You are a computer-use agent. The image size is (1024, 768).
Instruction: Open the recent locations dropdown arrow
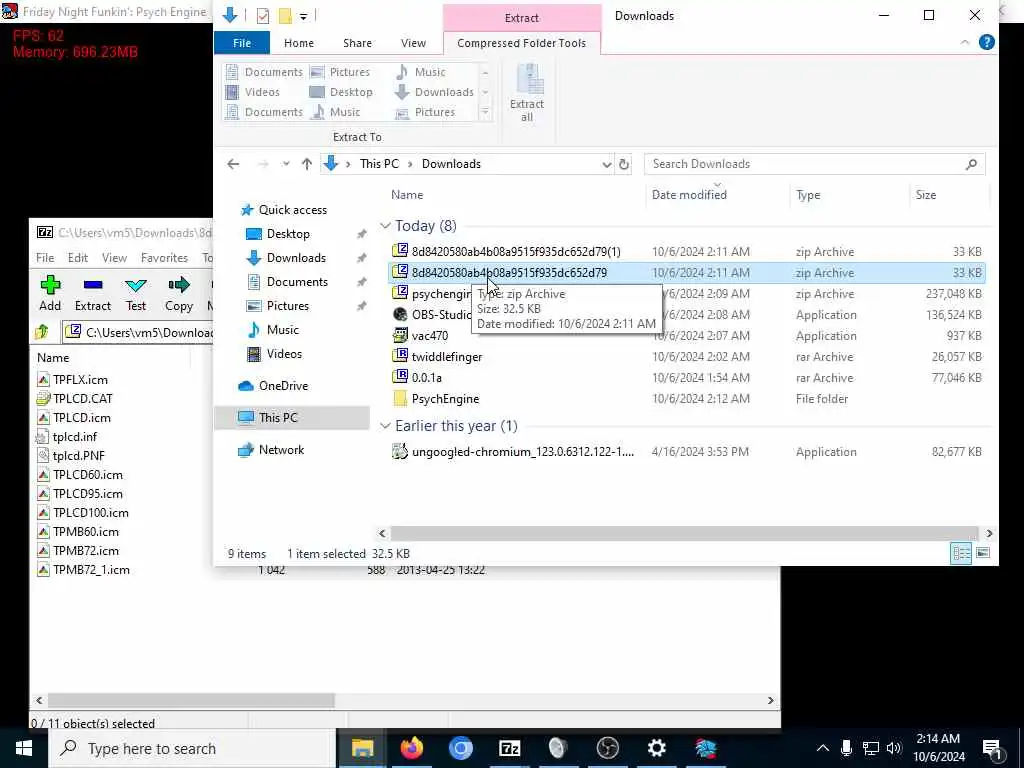(286, 164)
